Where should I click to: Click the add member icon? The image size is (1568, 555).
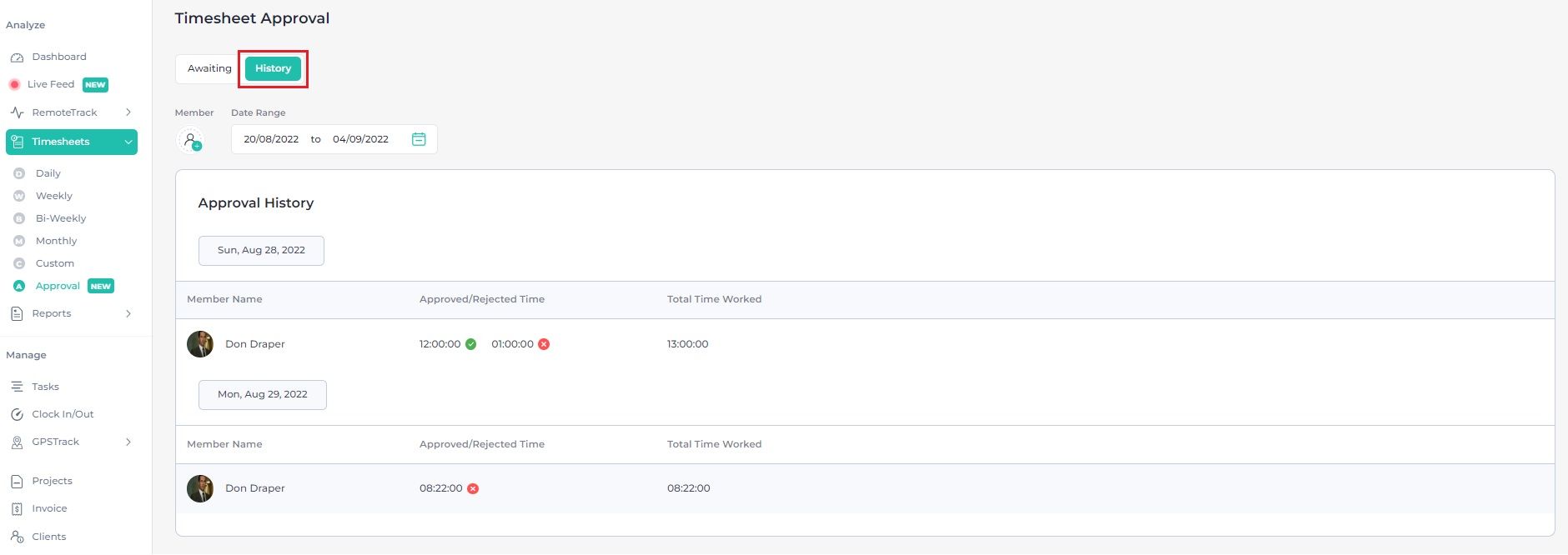(x=190, y=140)
